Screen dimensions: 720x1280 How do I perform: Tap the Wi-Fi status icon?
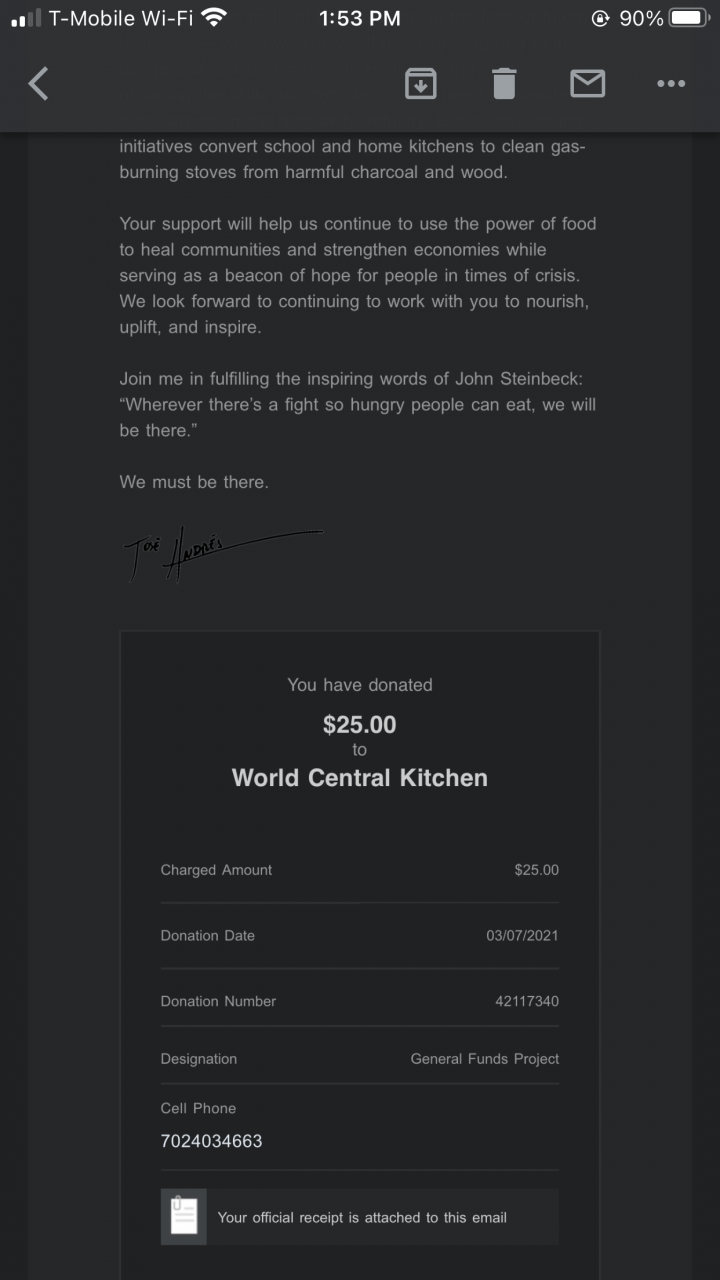pos(213,18)
